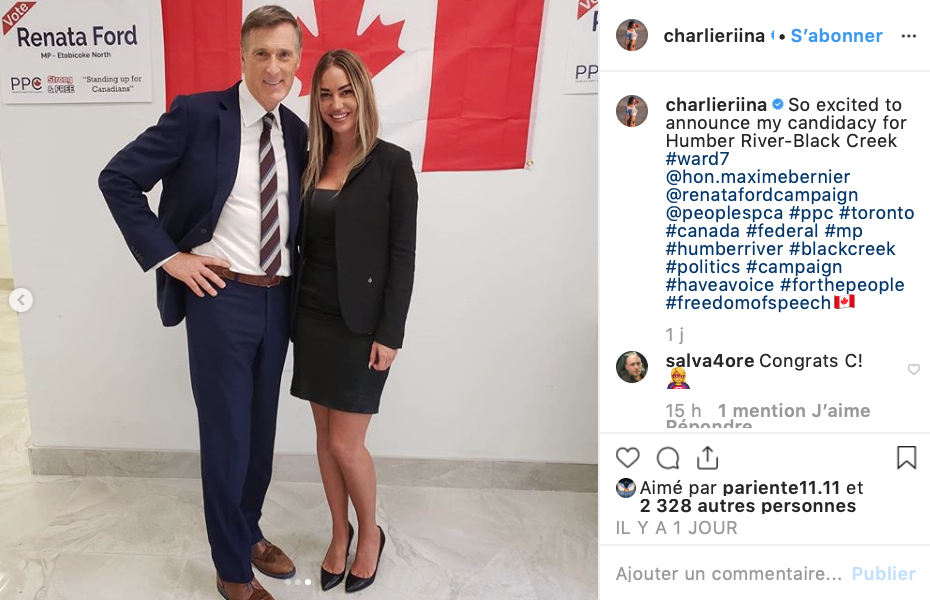This screenshot has width=930, height=600.
Task: Open charlieriina profile picture in header
Action: pos(632,35)
